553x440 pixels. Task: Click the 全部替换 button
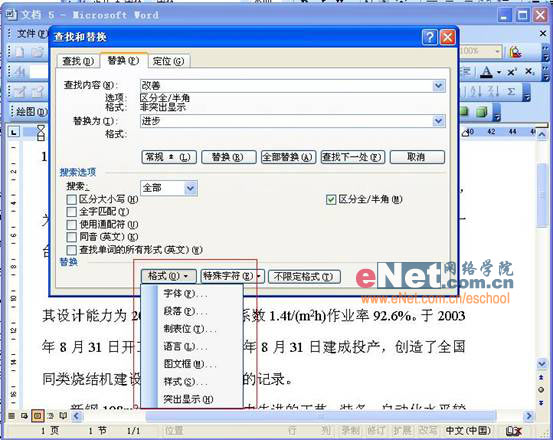click(288, 157)
